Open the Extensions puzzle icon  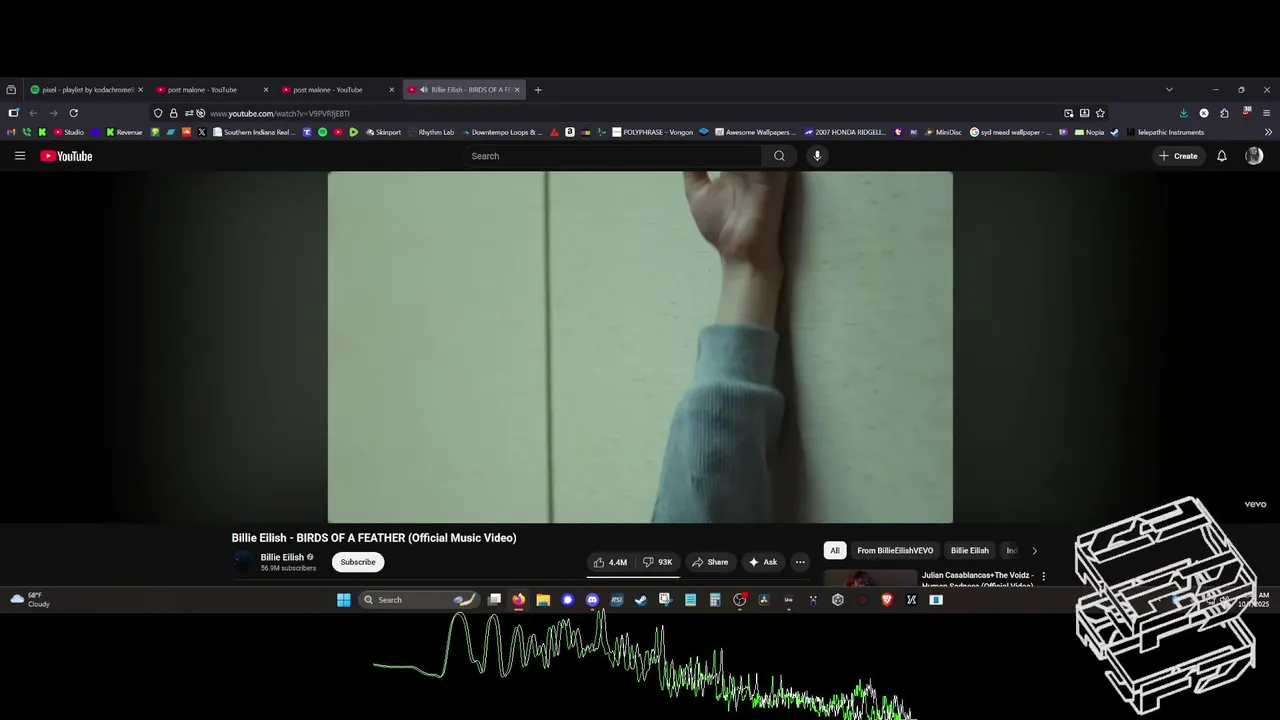pos(1224,113)
